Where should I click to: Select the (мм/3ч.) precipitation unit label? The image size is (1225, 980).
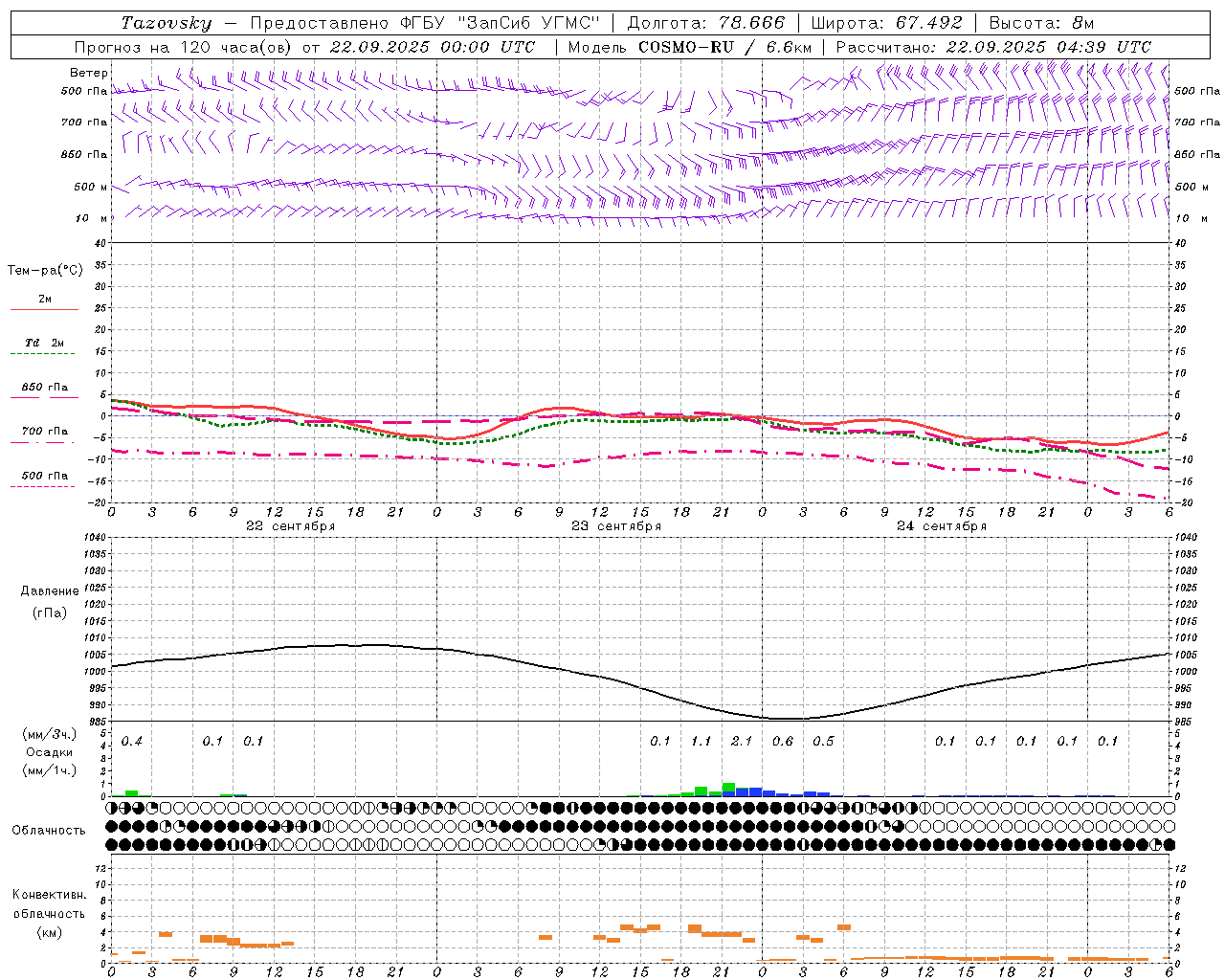pyautogui.click(x=49, y=735)
